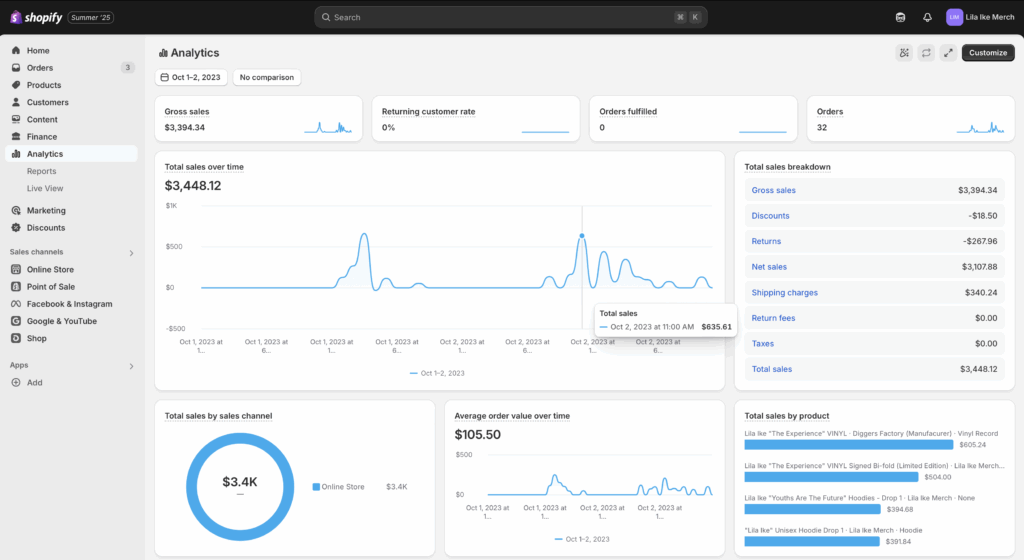
Task: Open the No comparison dropdown
Action: click(266, 77)
